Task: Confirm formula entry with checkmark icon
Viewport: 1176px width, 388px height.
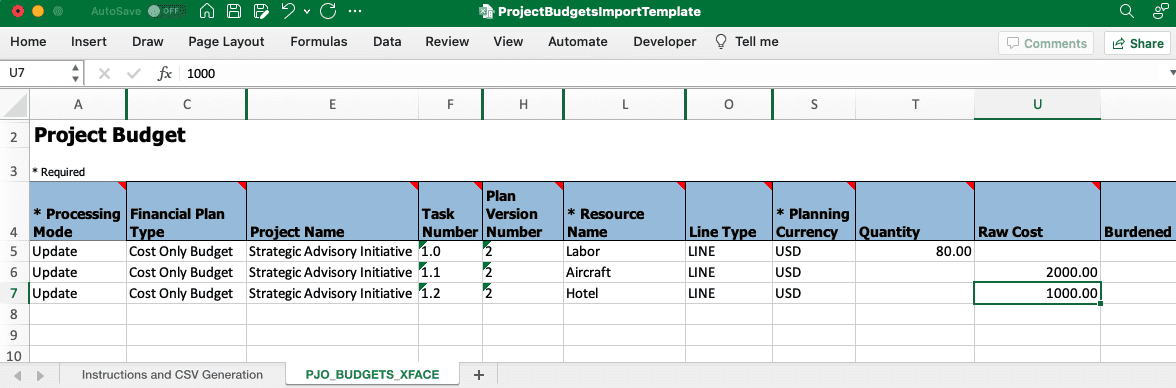Action: tap(134, 74)
